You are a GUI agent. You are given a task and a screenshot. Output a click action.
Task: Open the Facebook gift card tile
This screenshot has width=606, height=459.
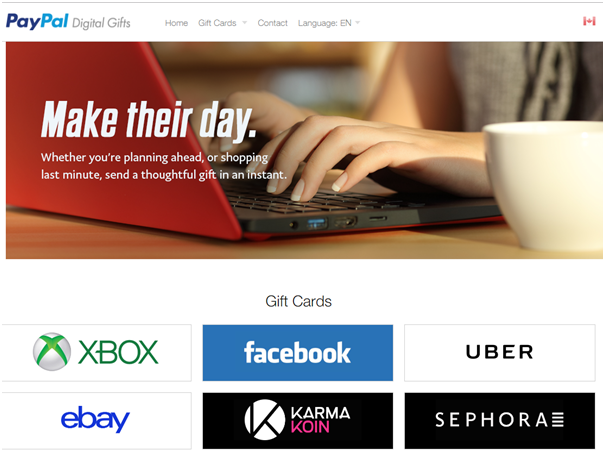[x=298, y=353]
